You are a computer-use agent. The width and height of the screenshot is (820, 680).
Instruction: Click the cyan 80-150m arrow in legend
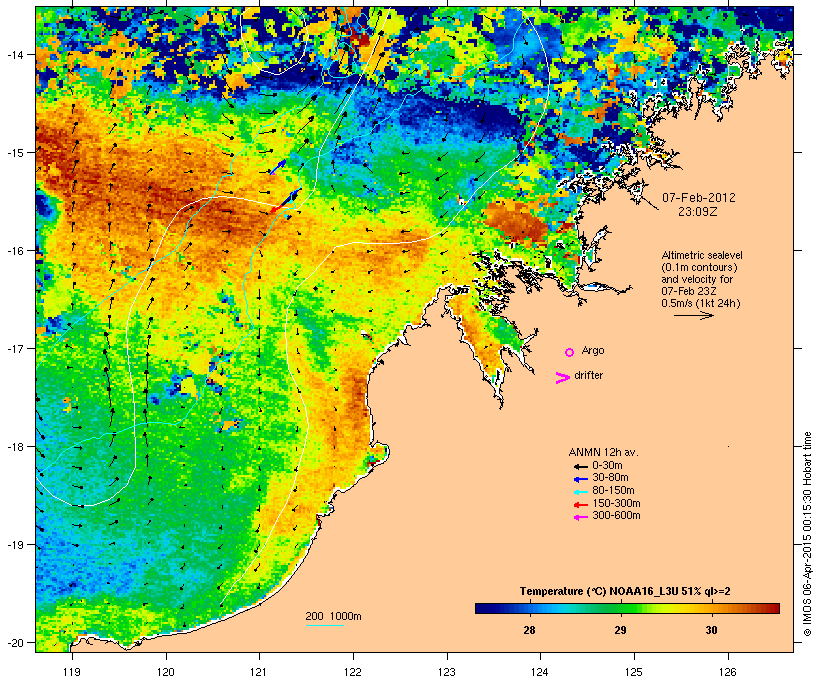point(580,492)
